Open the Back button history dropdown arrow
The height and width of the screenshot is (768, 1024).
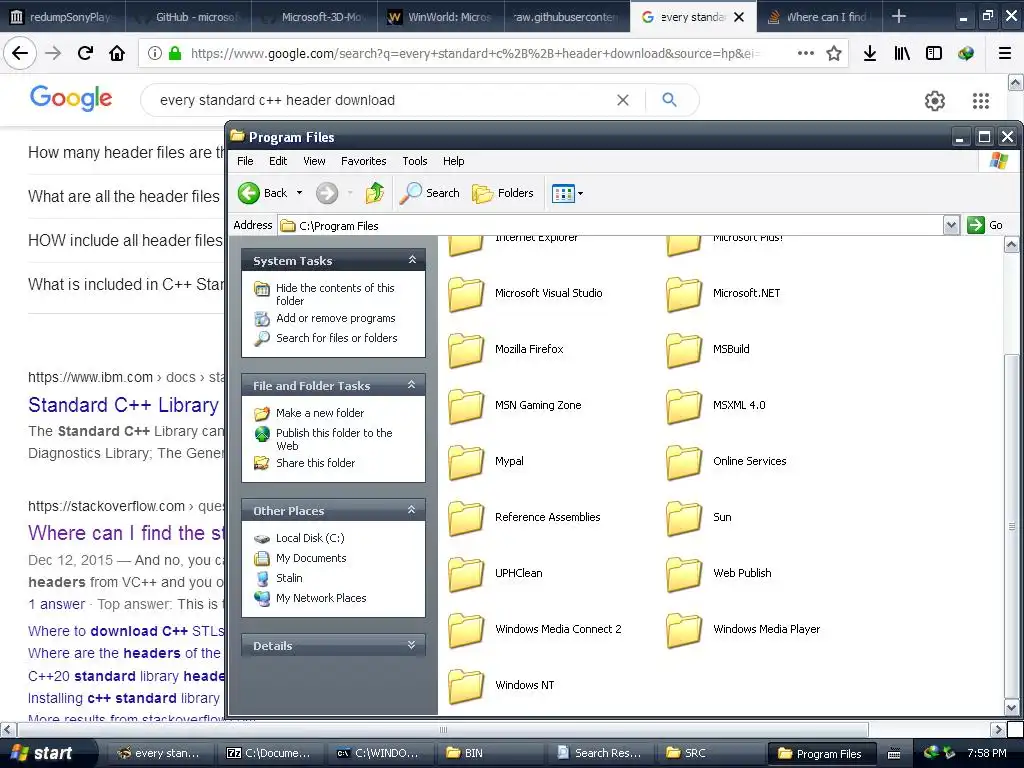click(299, 193)
